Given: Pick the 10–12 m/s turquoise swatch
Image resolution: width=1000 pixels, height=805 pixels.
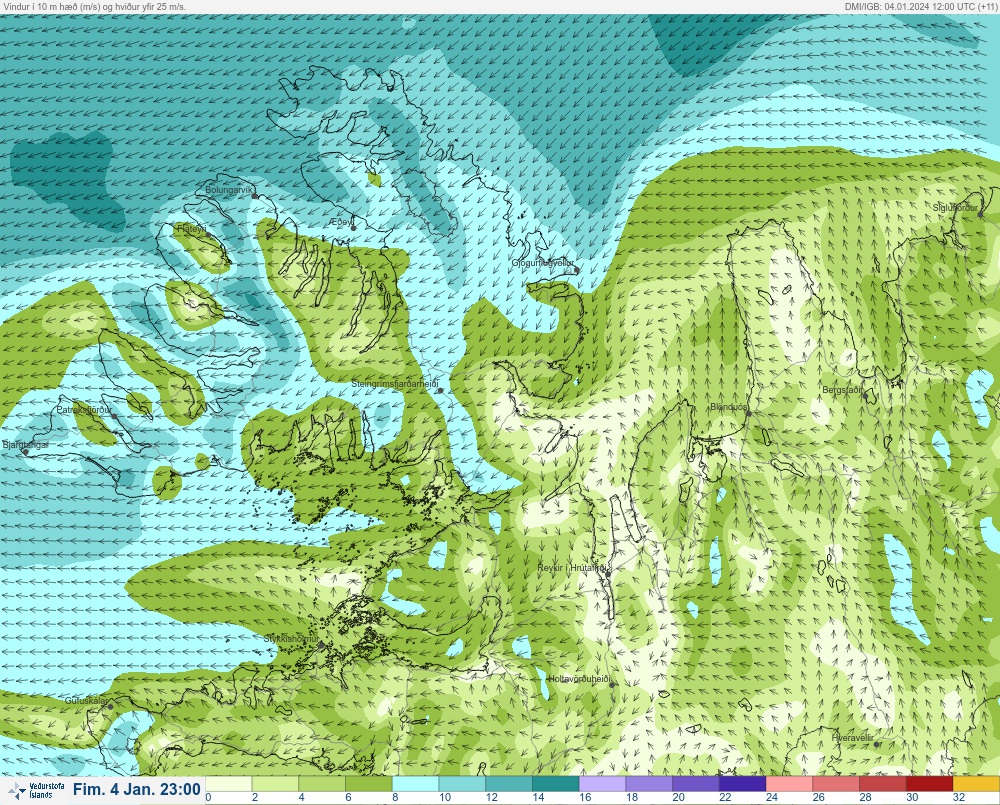Looking at the screenshot, I should [462, 784].
